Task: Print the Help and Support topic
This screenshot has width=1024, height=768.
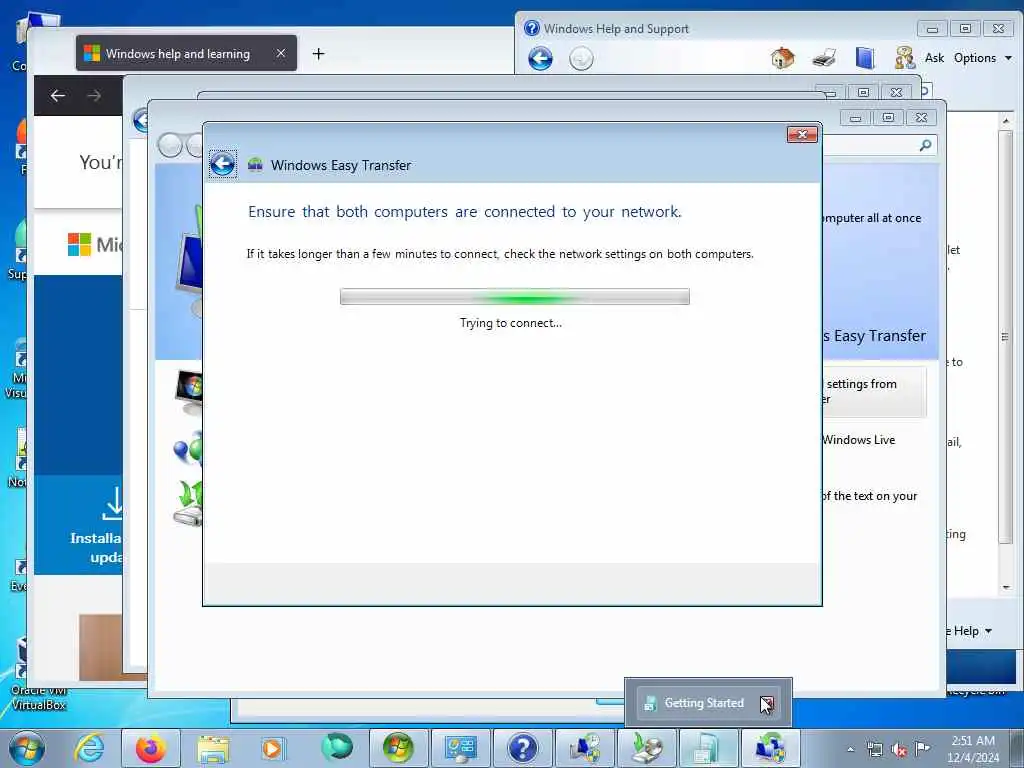Action: click(x=824, y=58)
